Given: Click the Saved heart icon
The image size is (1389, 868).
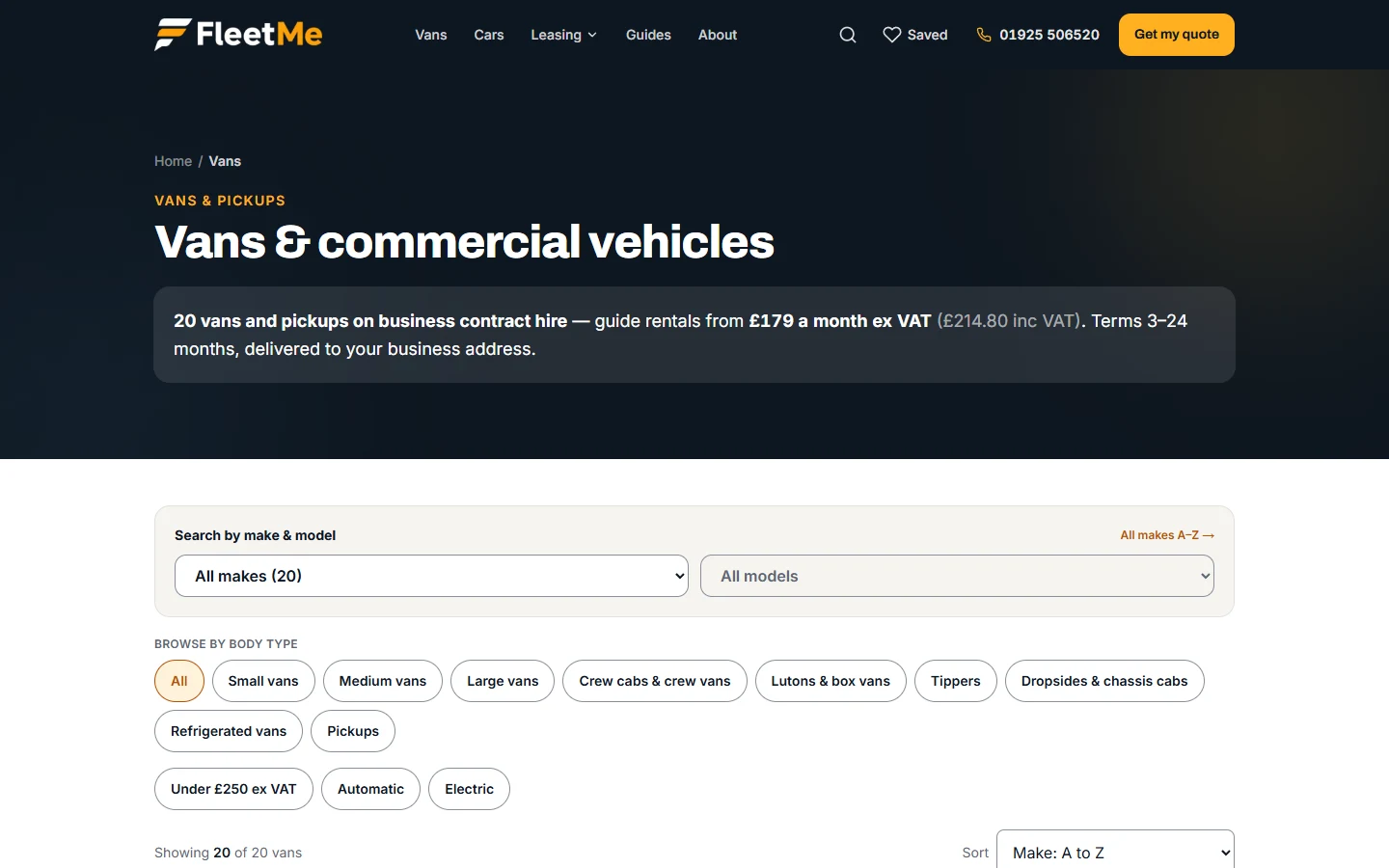Looking at the screenshot, I should tap(892, 35).
